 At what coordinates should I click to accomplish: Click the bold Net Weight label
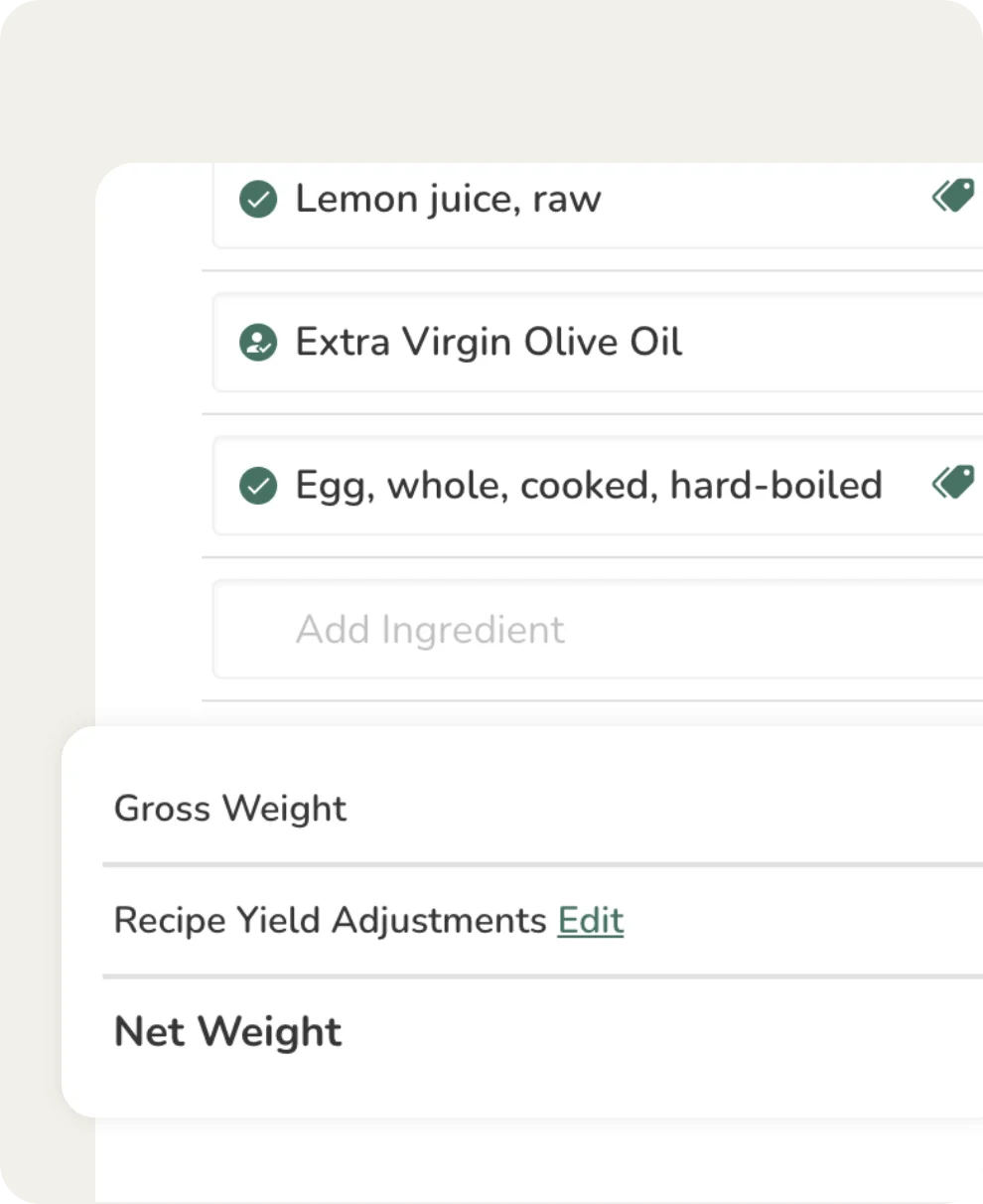[228, 1032]
